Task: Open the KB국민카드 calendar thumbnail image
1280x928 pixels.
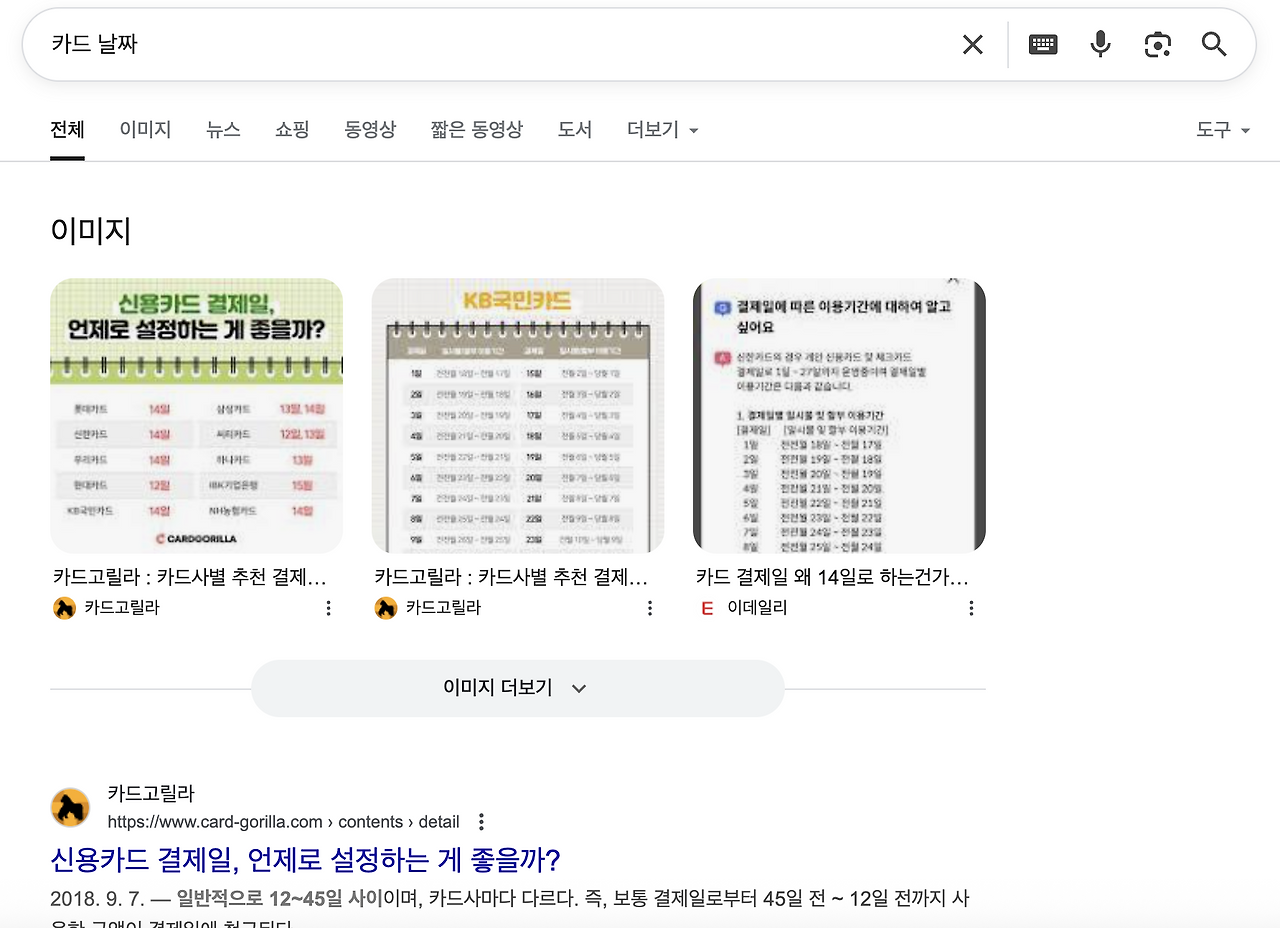Action: [517, 415]
